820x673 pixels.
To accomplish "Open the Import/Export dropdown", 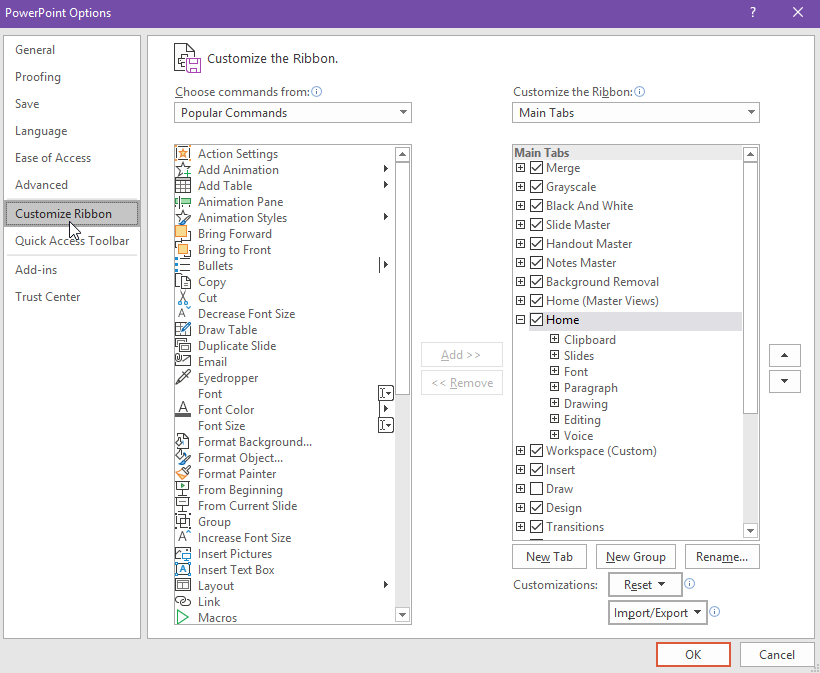I will [x=657, y=613].
